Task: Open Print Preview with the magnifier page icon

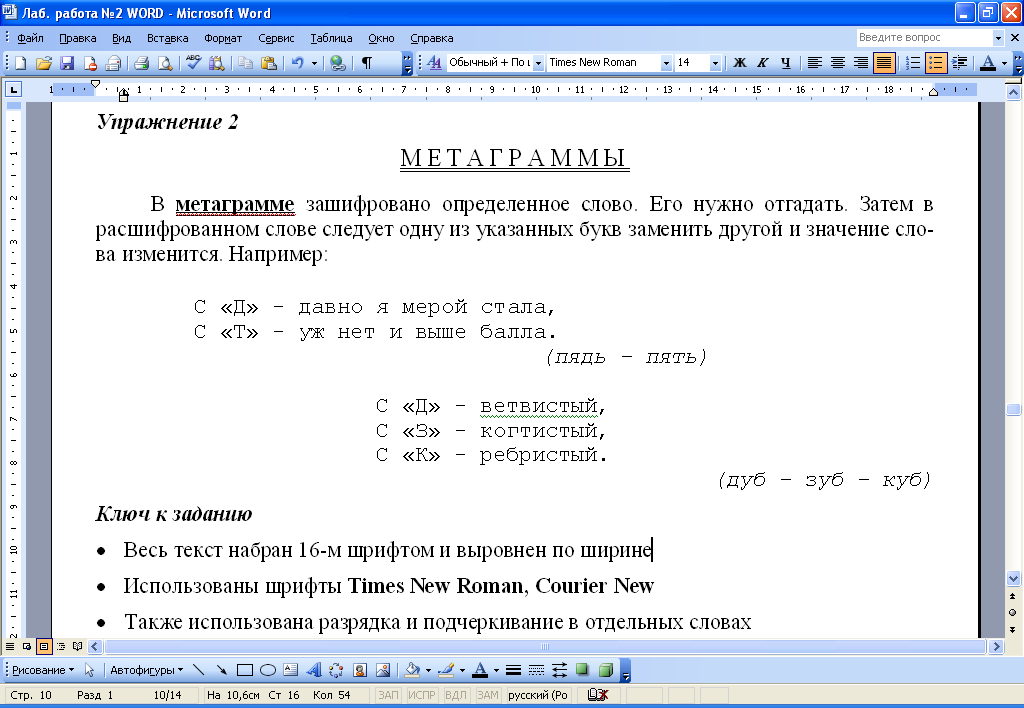Action: pyautogui.click(x=165, y=63)
